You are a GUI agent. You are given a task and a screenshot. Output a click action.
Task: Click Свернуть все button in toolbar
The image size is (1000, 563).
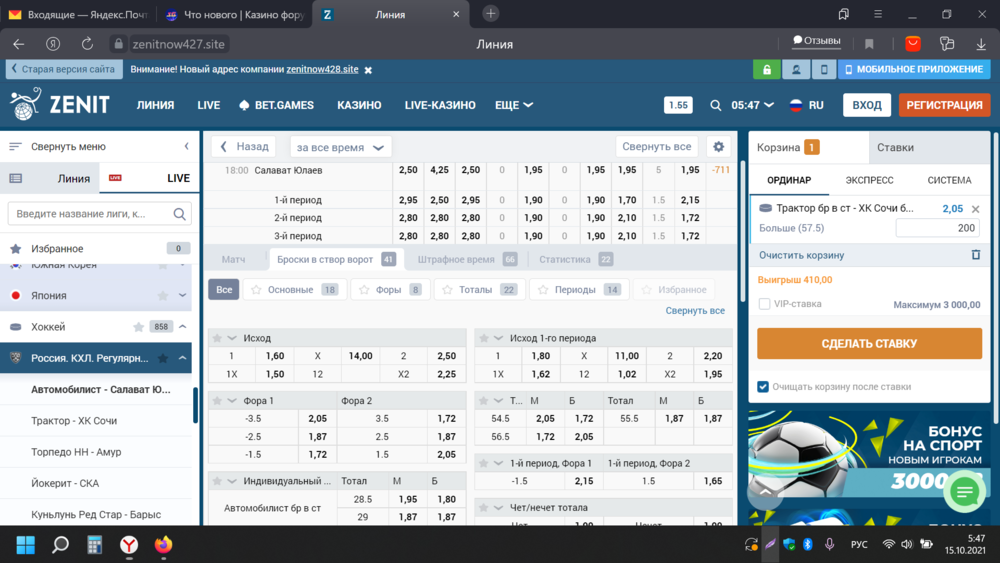pos(656,147)
